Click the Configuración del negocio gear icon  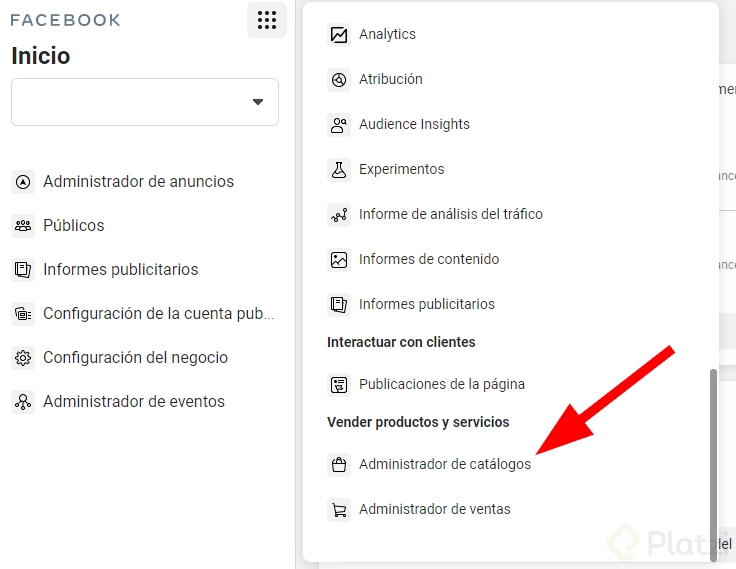coord(23,358)
